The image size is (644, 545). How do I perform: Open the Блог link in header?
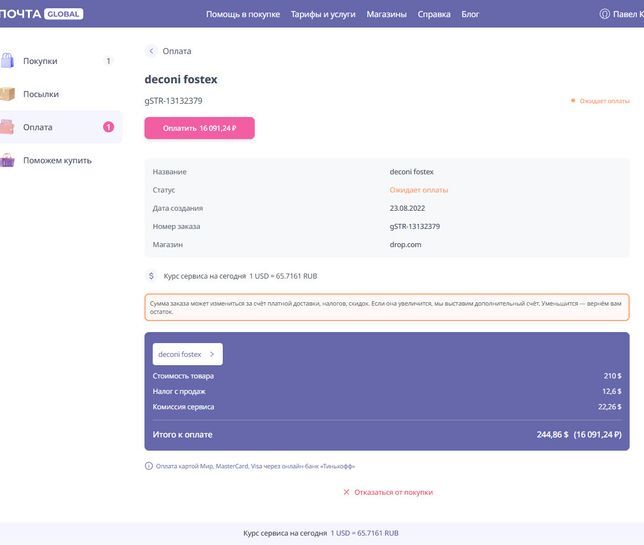click(x=470, y=14)
